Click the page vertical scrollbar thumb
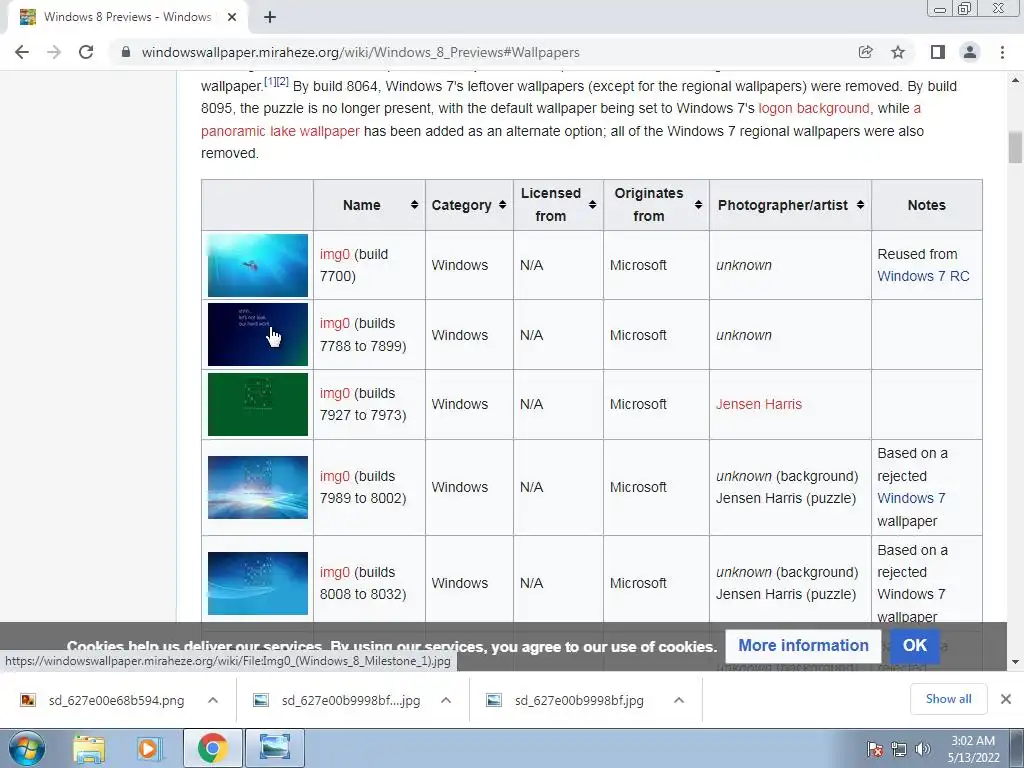Image resolution: width=1024 pixels, height=768 pixels. 1015,147
